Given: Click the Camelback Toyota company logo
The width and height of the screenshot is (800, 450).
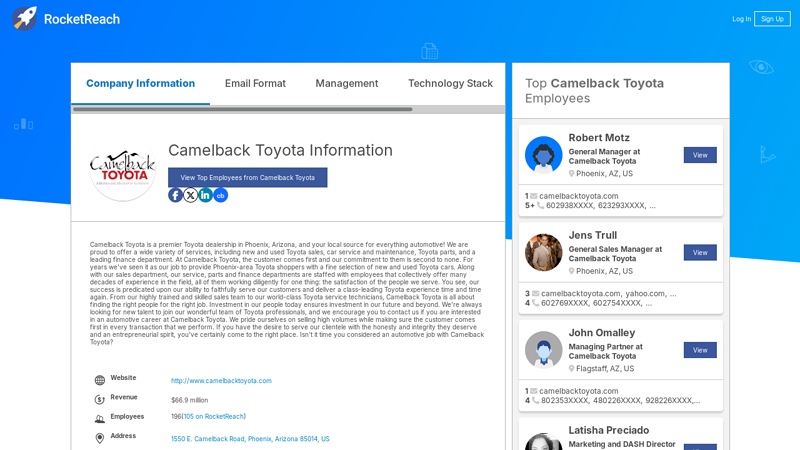Looking at the screenshot, I should 122,169.
